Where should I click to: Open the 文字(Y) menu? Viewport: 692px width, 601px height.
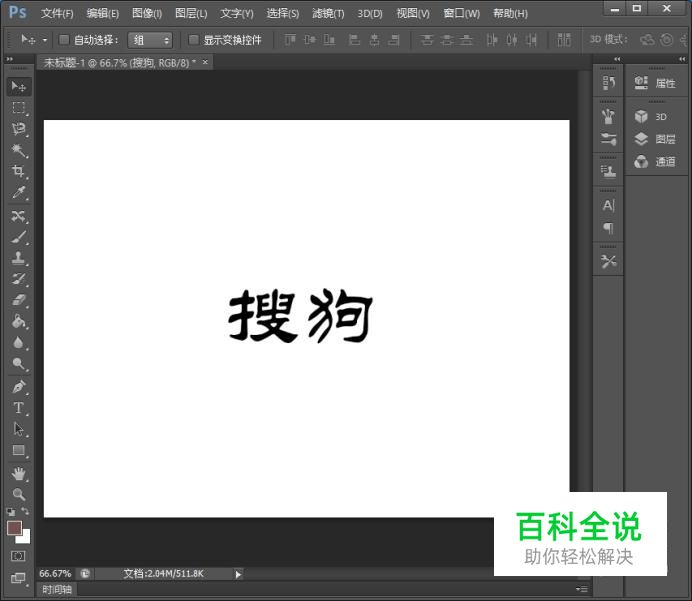[x=237, y=14]
